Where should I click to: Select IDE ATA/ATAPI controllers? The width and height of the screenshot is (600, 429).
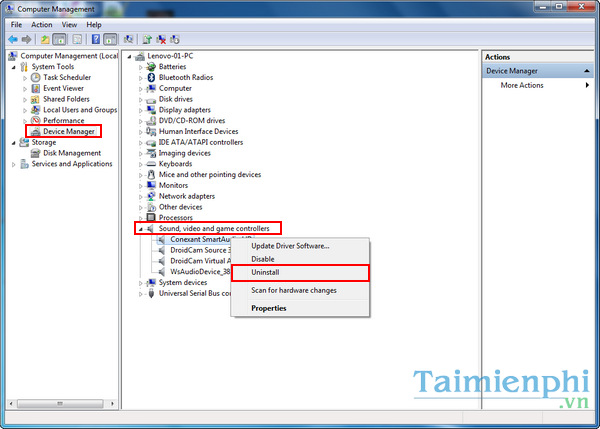pyautogui.click(x=201, y=142)
